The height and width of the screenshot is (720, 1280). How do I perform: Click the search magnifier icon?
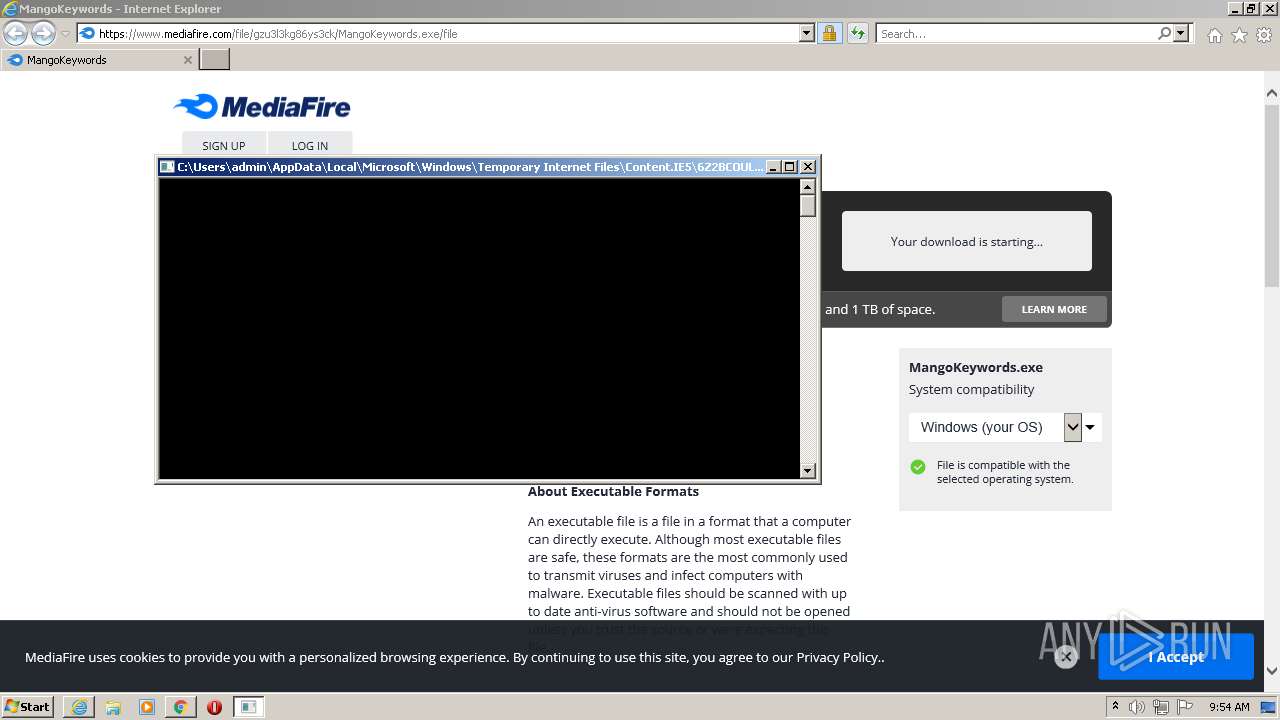pos(1164,34)
